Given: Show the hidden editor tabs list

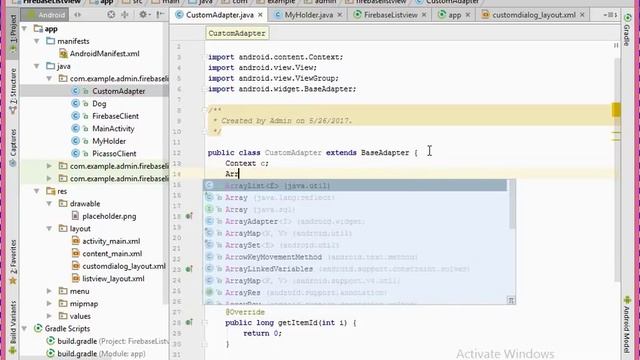Looking at the screenshot, I should coord(610,15).
